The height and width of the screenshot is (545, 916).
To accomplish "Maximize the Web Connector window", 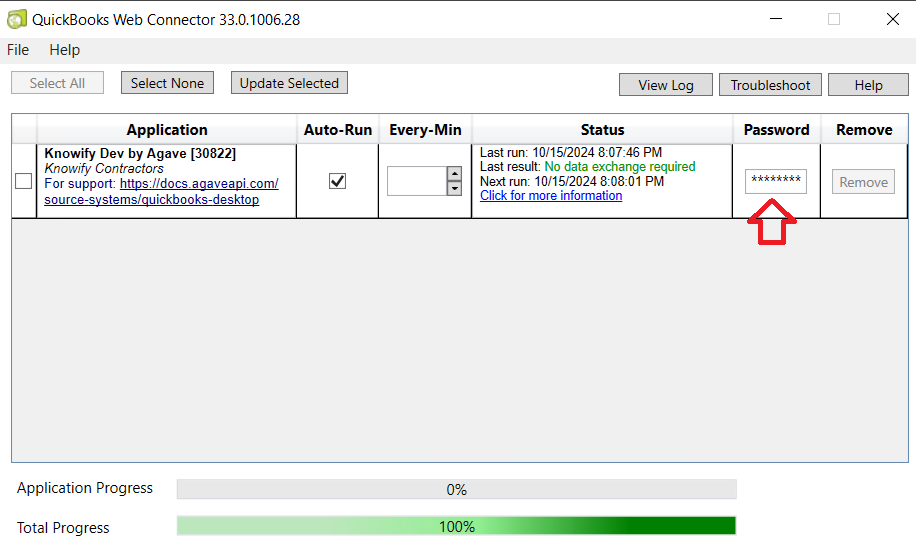I will click(834, 19).
